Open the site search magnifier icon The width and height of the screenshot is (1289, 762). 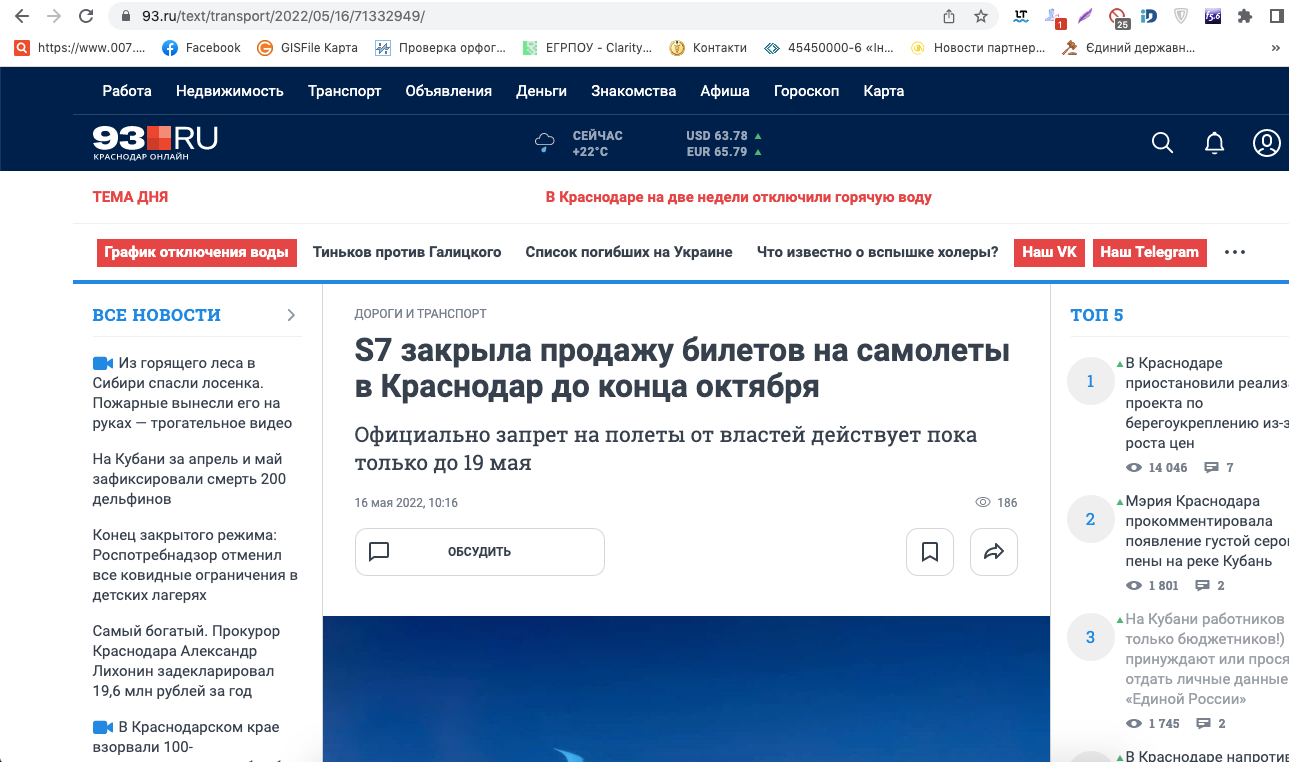click(1162, 143)
